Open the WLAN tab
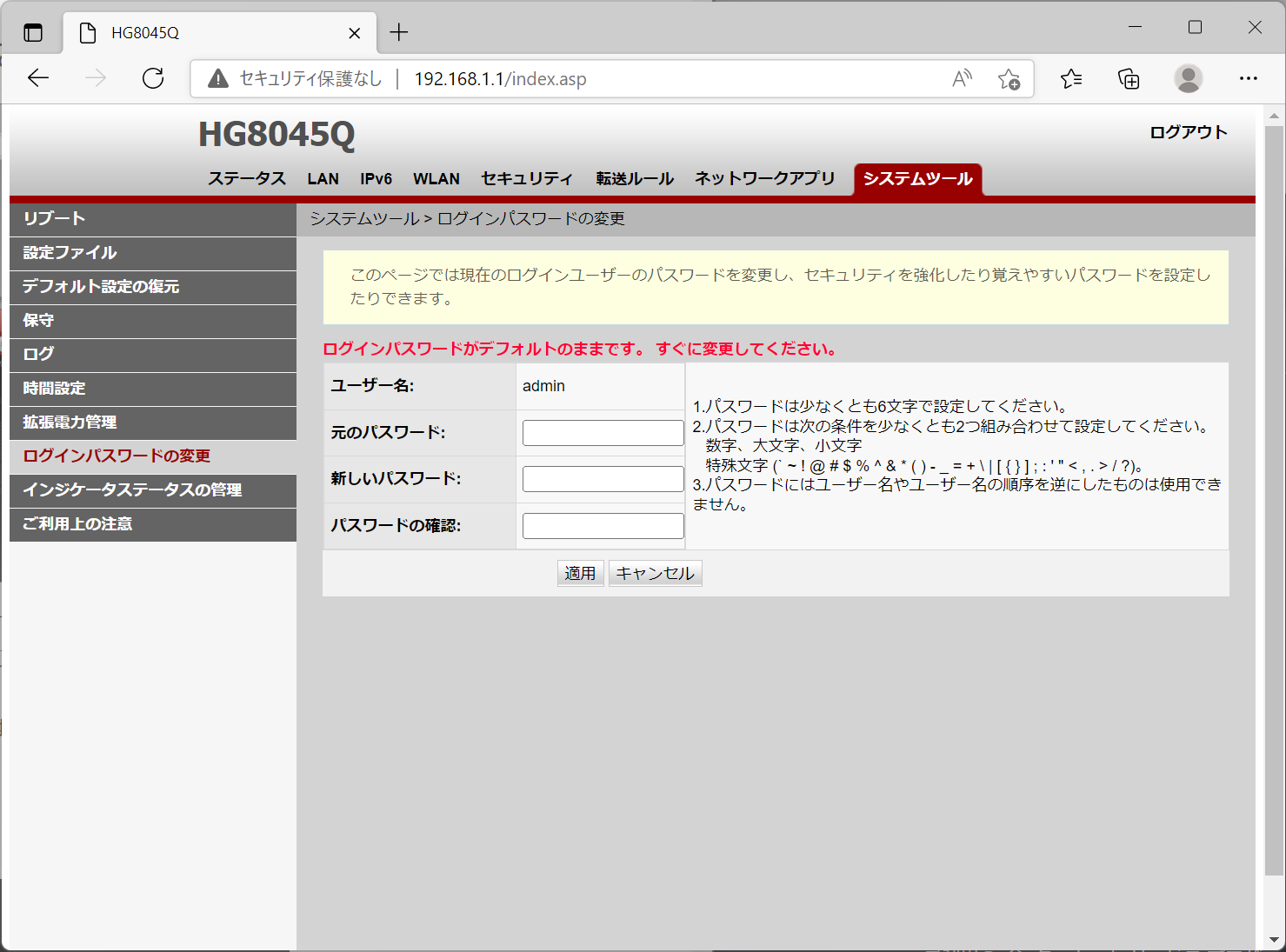1286x952 pixels. [x=436, y=178]
